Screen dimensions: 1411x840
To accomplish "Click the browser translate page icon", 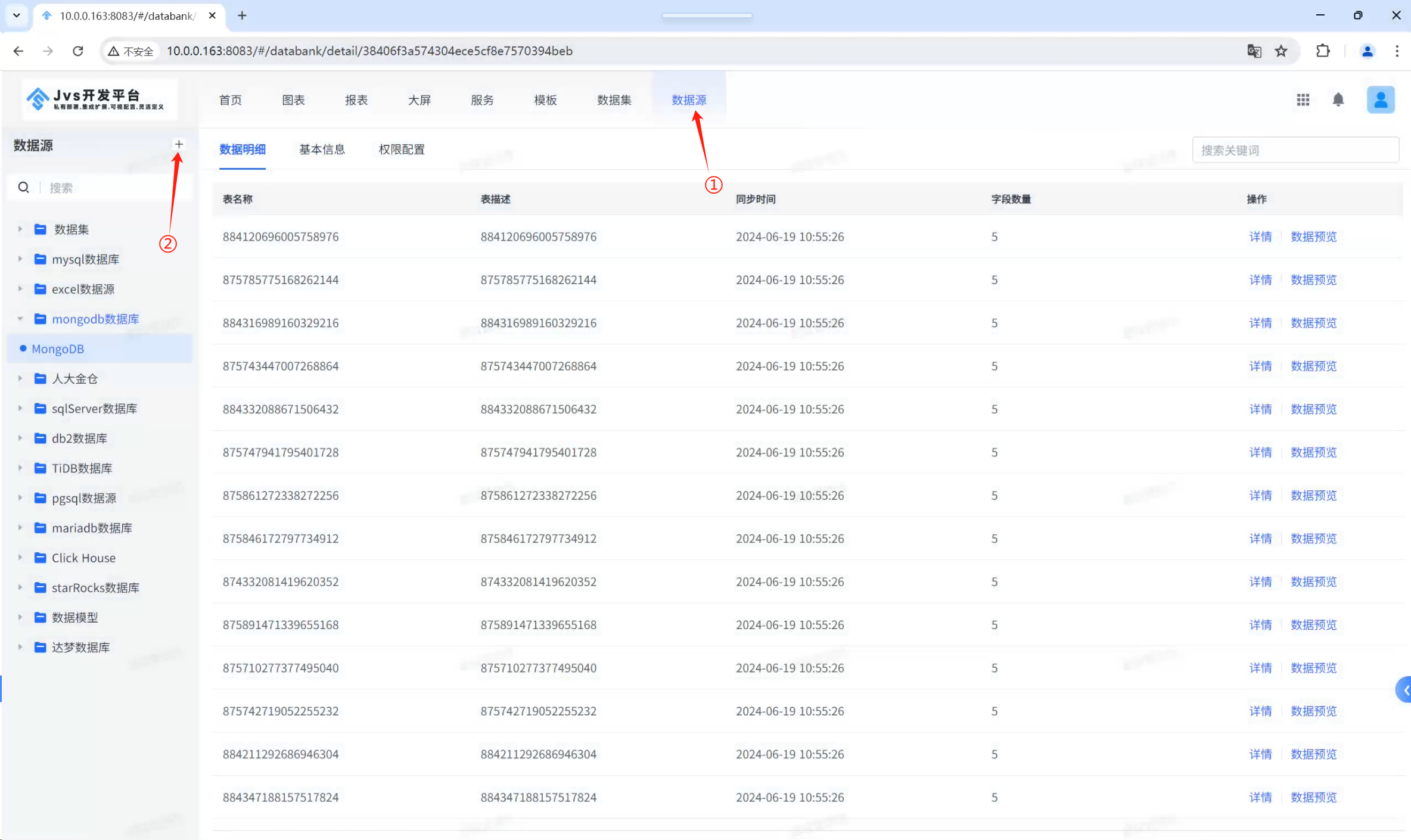I will (x=1254, y=51).
